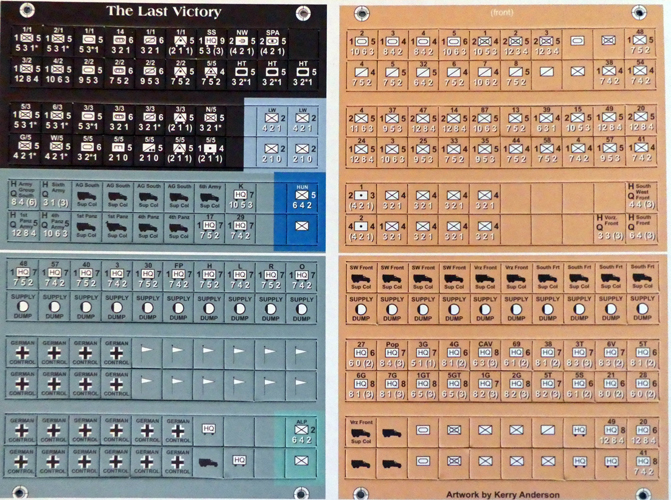Image resolution: width=671 pixels, height=500 pixels.
Task: Select the Soviet 1G HQ counter
Action: [485, 386]
